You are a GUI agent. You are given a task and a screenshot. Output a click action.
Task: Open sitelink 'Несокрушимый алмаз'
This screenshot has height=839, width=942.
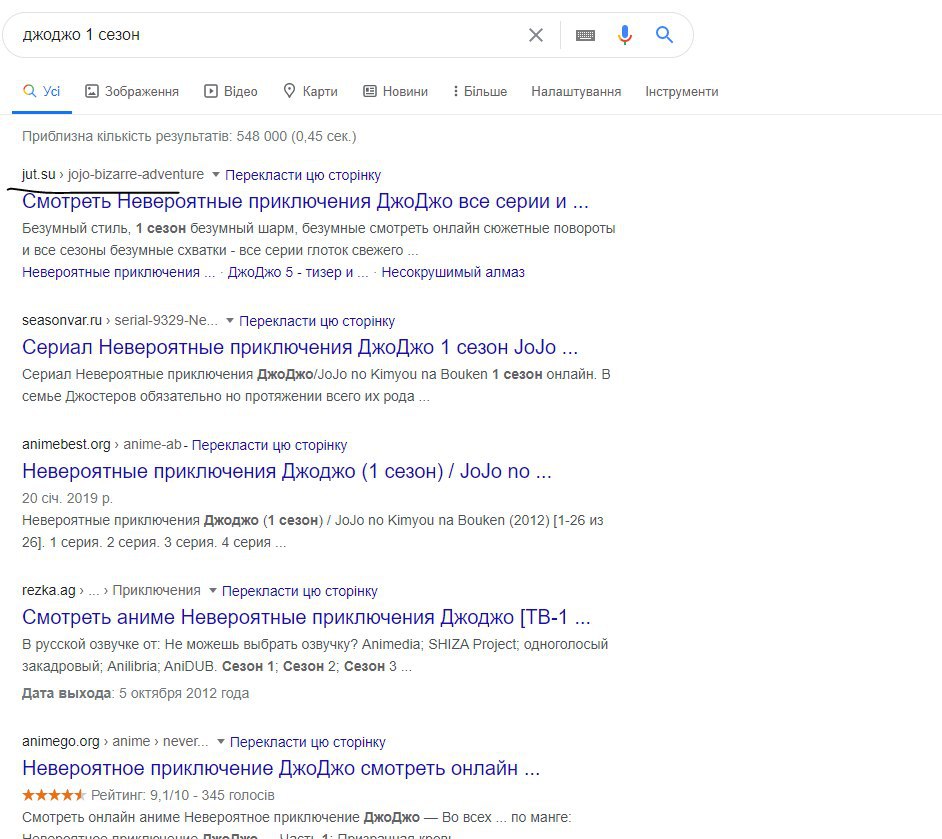pyautogui.click(x=453, y=272)
